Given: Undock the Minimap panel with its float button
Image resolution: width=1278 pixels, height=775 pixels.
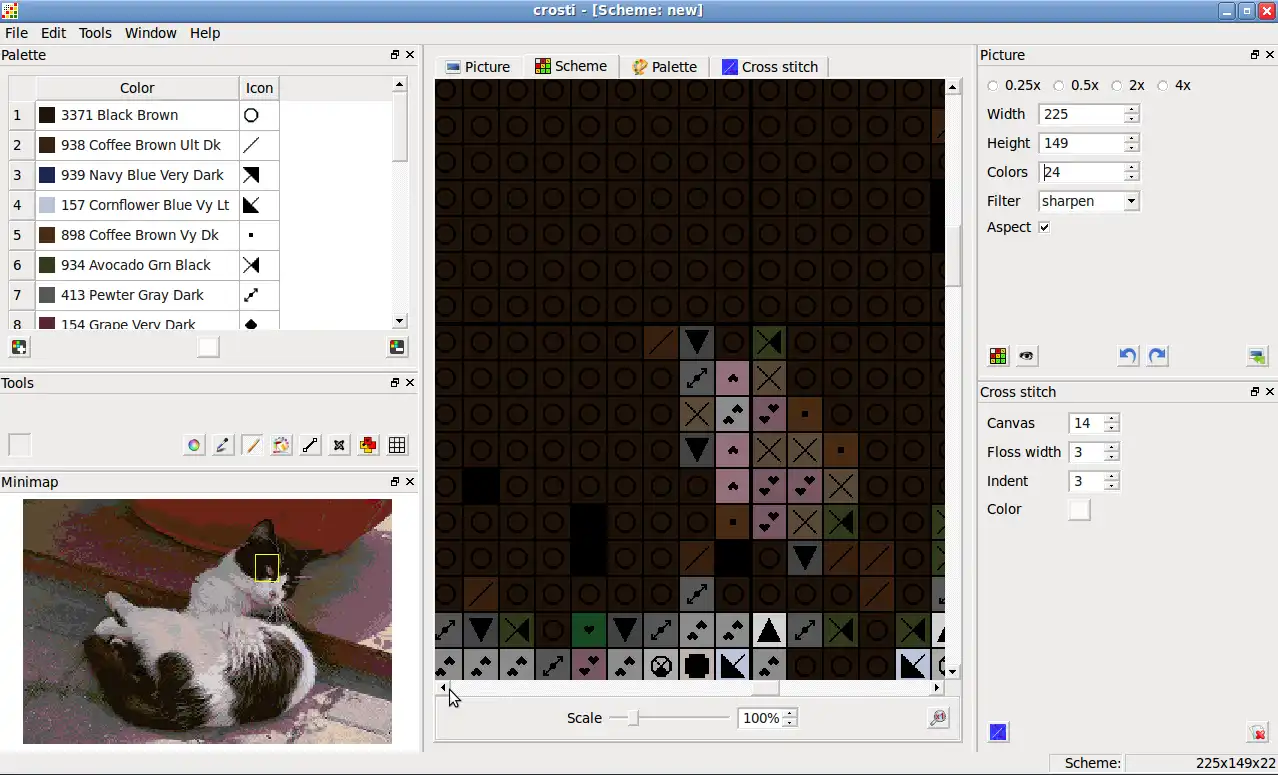Looking at the screenshot, I should (393, 482).
